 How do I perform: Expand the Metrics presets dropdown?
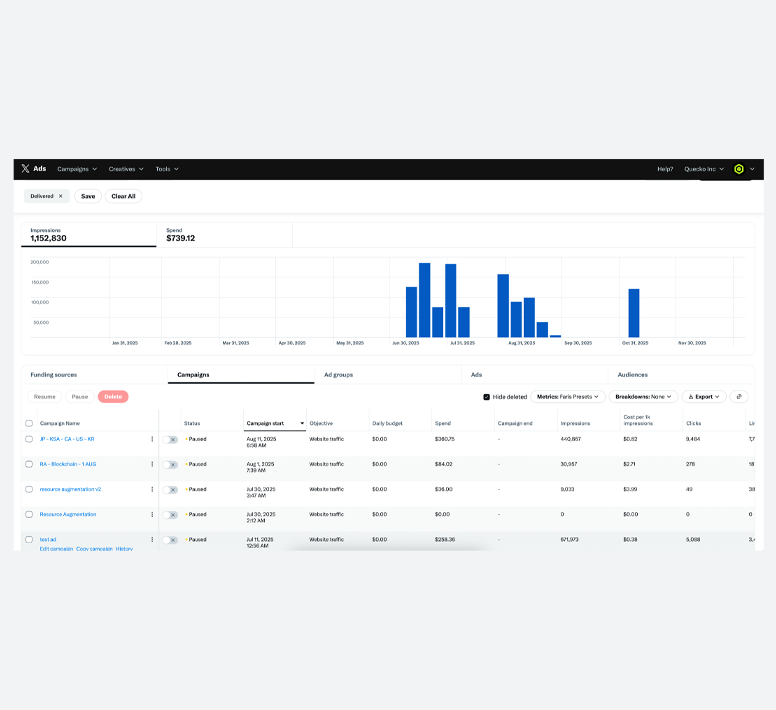(x=567, y=397)
